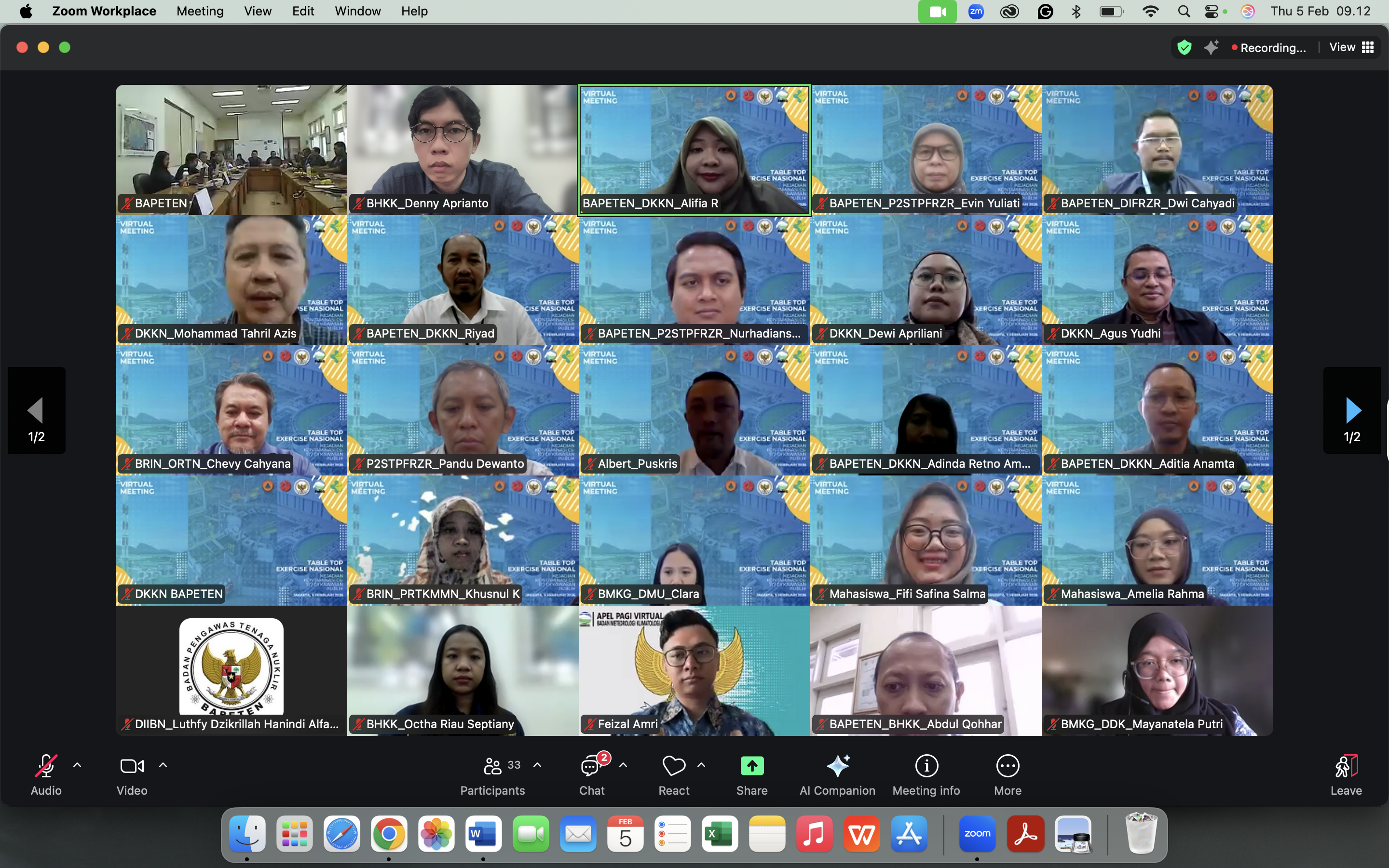Expand audio options chevron next to Audio

tap(78, 765)
